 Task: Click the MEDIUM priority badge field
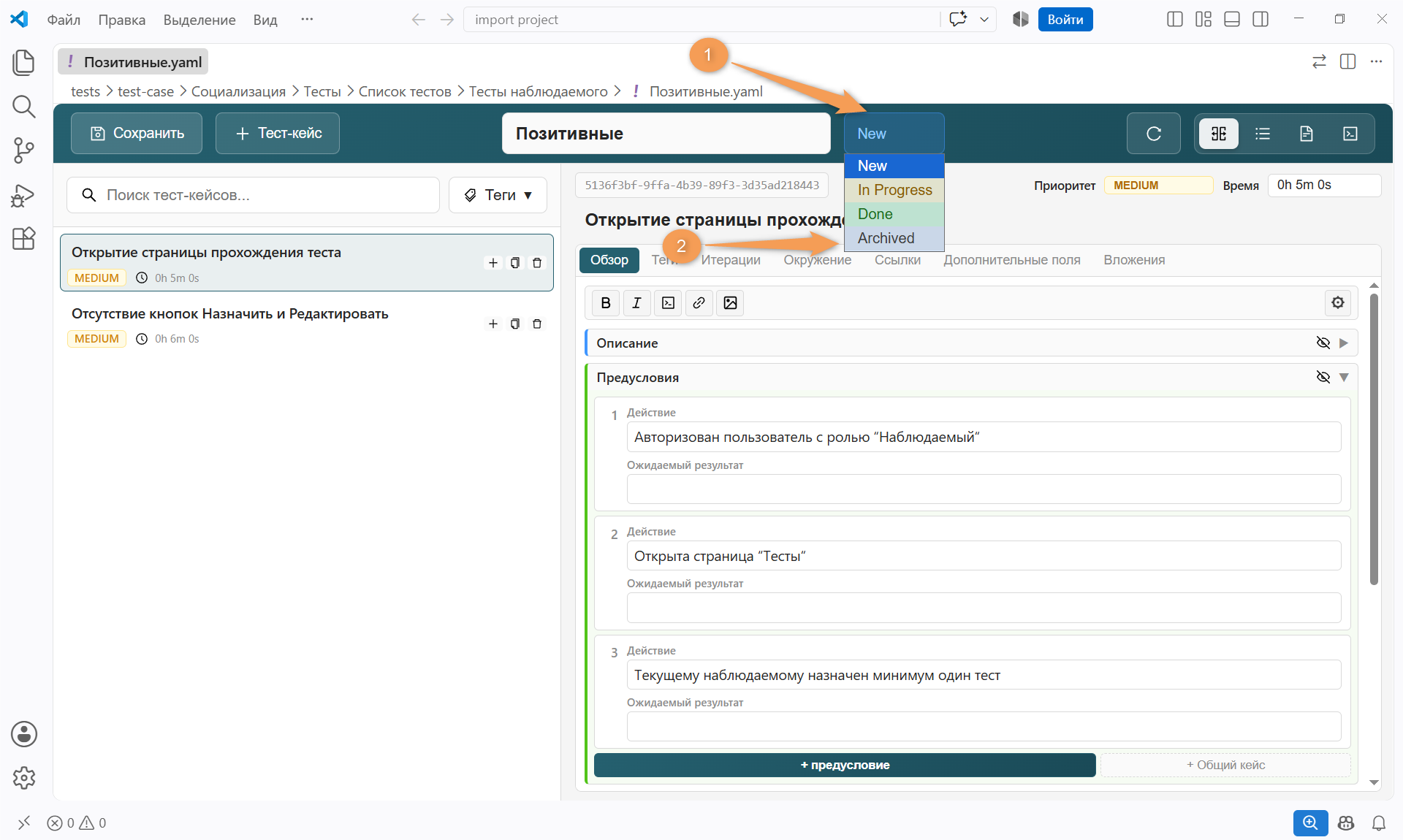1158,186
